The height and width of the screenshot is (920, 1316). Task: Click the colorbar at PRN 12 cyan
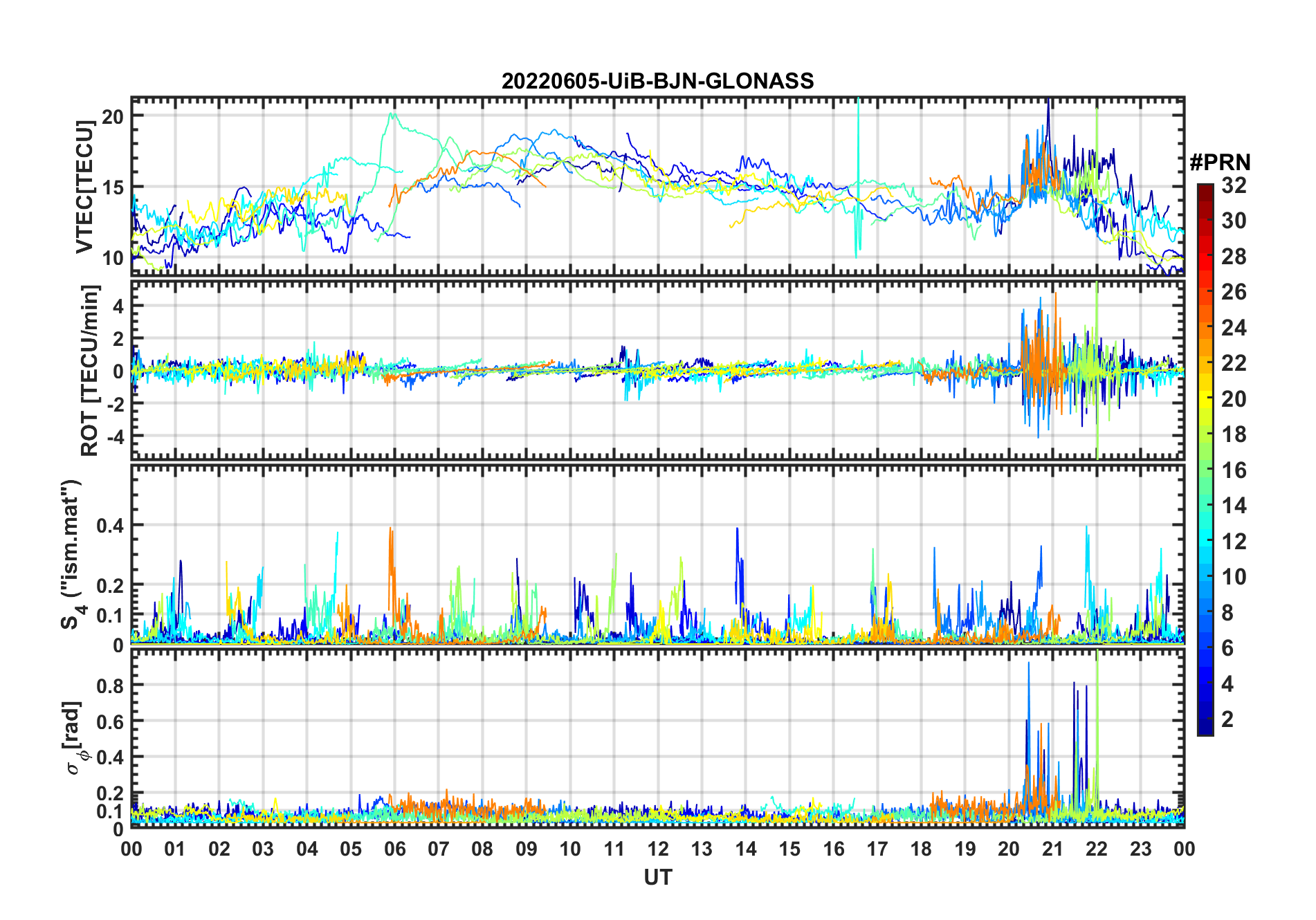(1205, 542)
